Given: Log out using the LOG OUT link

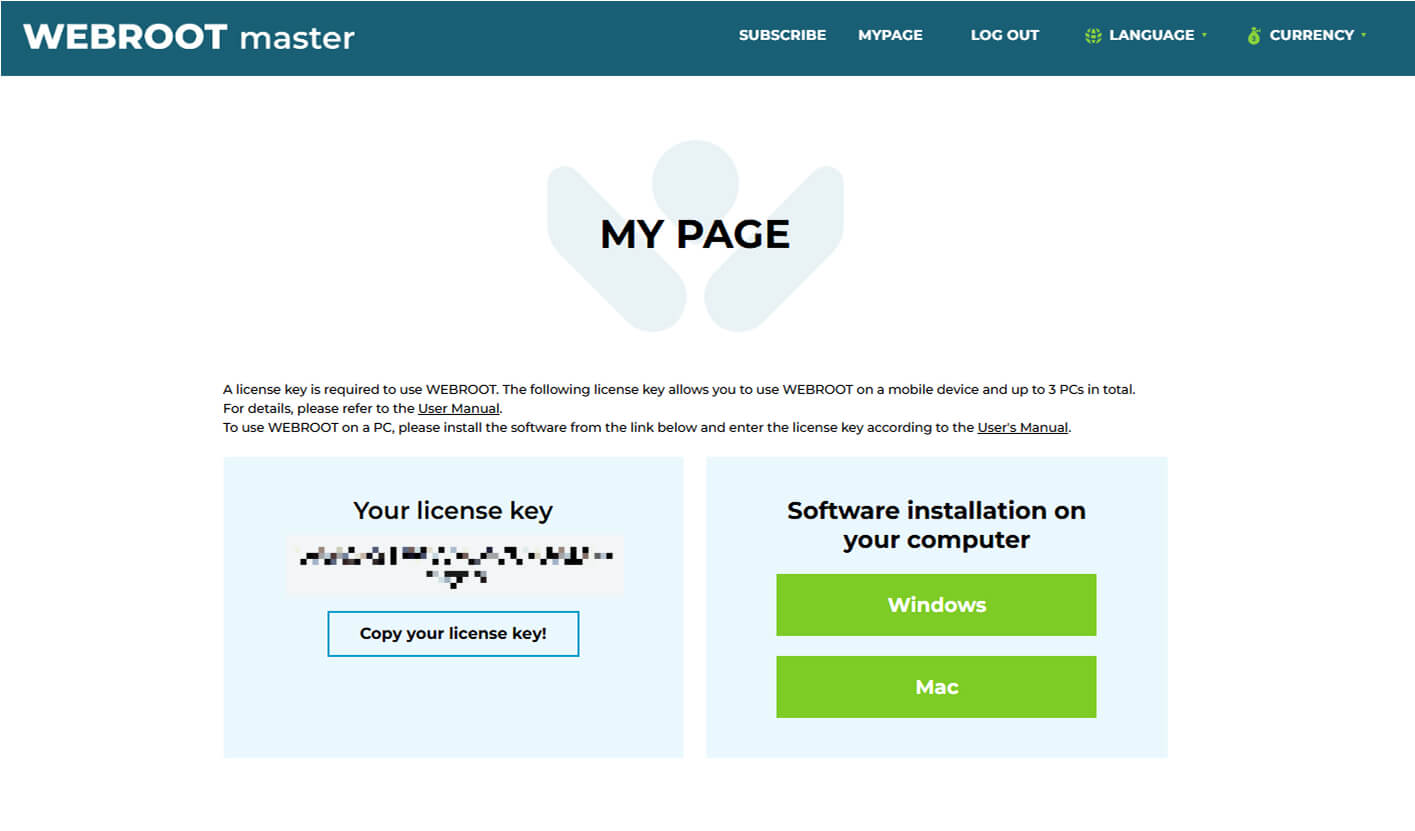Looking at the screenshot, I should (1004, 35).
